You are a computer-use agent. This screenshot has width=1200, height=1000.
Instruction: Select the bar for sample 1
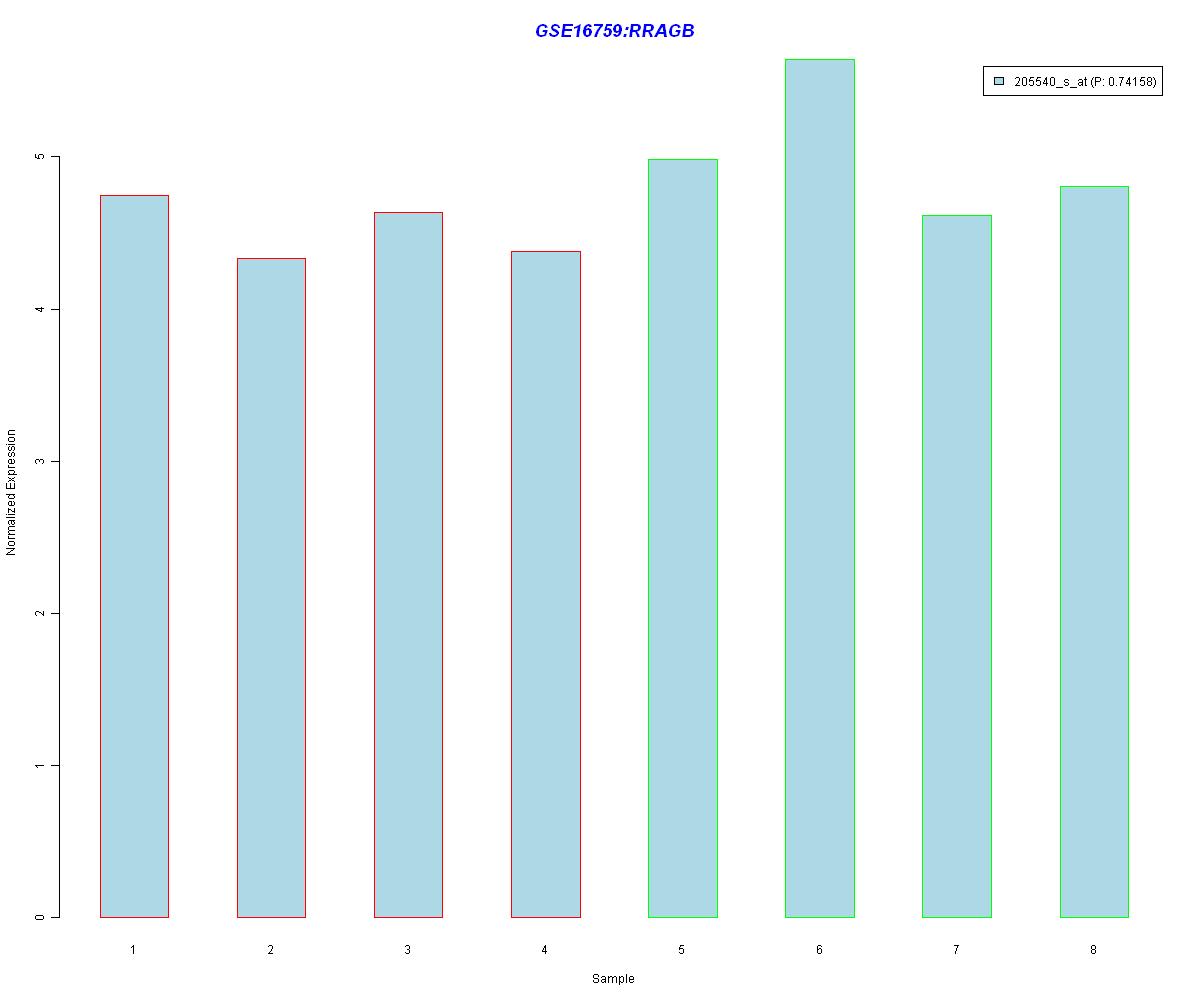134,556
